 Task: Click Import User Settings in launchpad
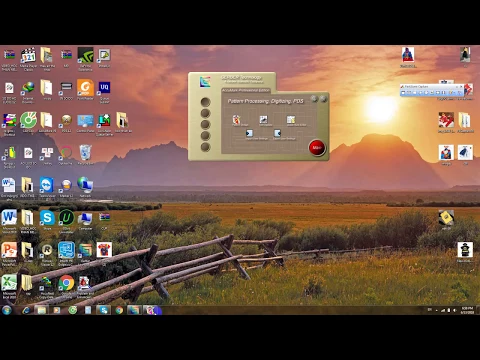[x=250, y=134]
